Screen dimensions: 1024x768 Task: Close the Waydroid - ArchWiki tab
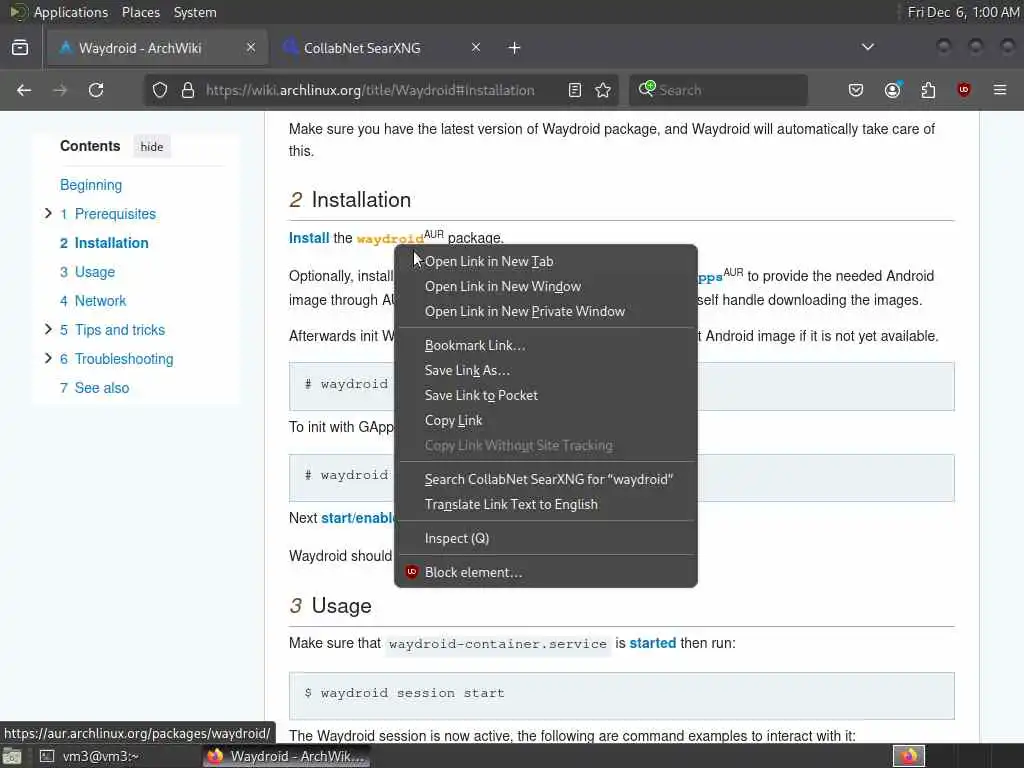(251, 47)
